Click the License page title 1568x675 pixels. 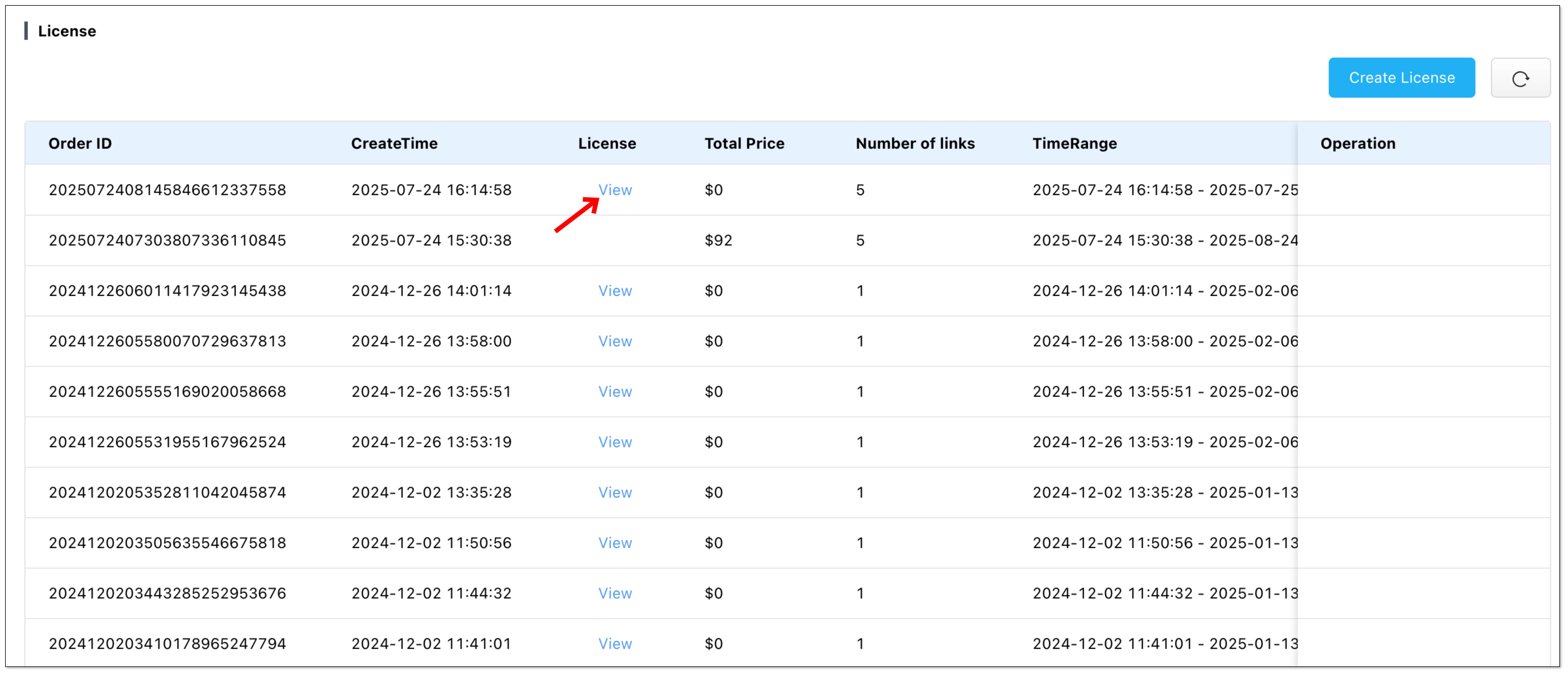click(67, 31)
